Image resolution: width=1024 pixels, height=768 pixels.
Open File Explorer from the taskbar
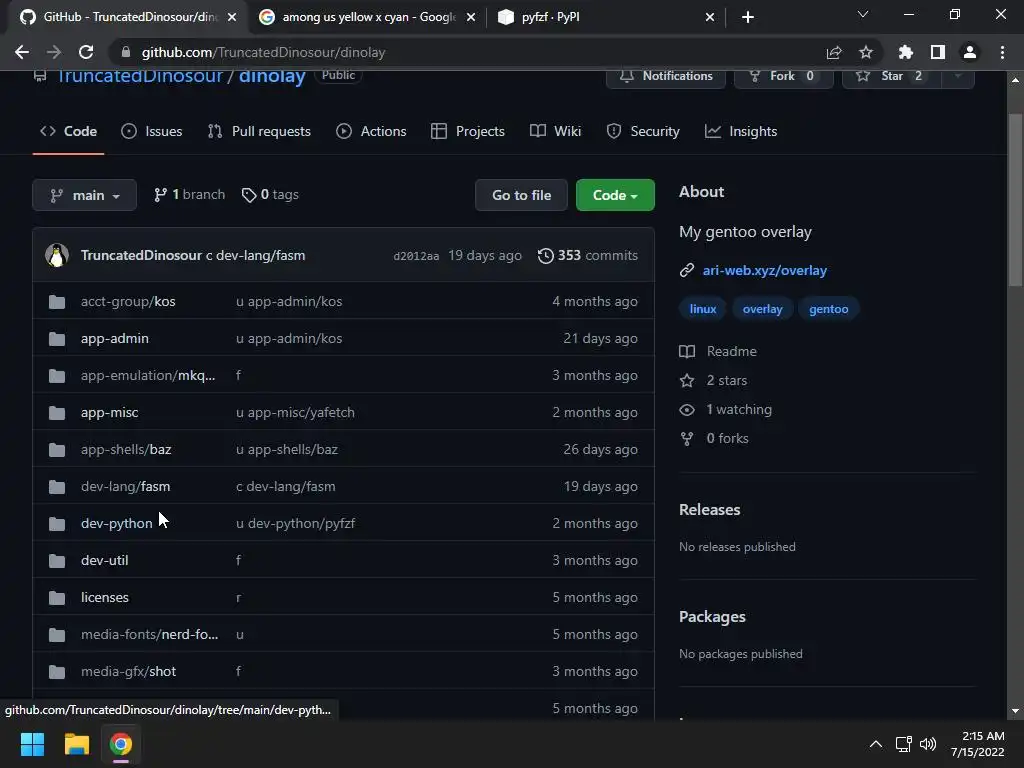point(76,744)
